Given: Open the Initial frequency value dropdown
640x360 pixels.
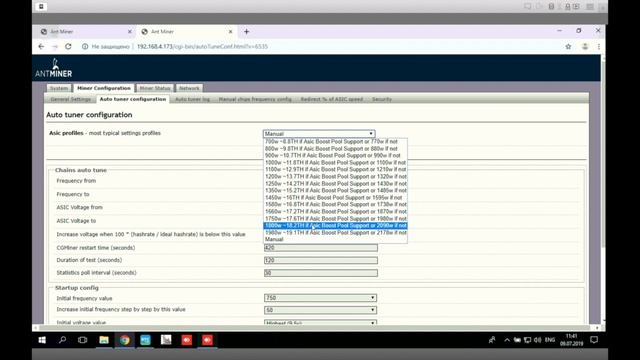Looking at the screenshot, I should (x=320, y=298).
